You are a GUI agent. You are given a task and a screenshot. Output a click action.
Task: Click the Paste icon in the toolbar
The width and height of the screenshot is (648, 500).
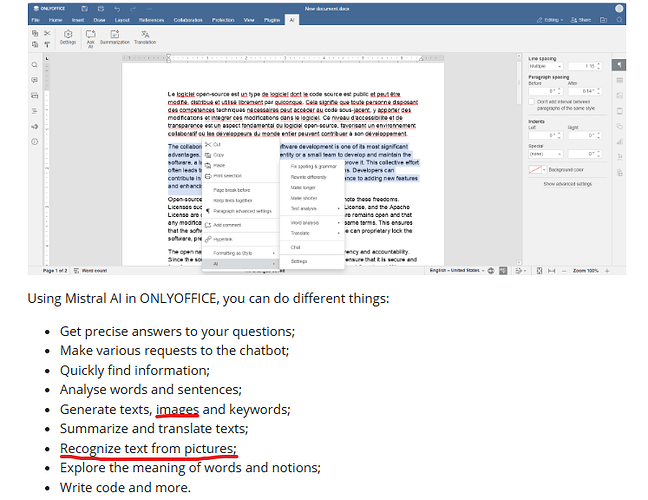click(35, 44)
